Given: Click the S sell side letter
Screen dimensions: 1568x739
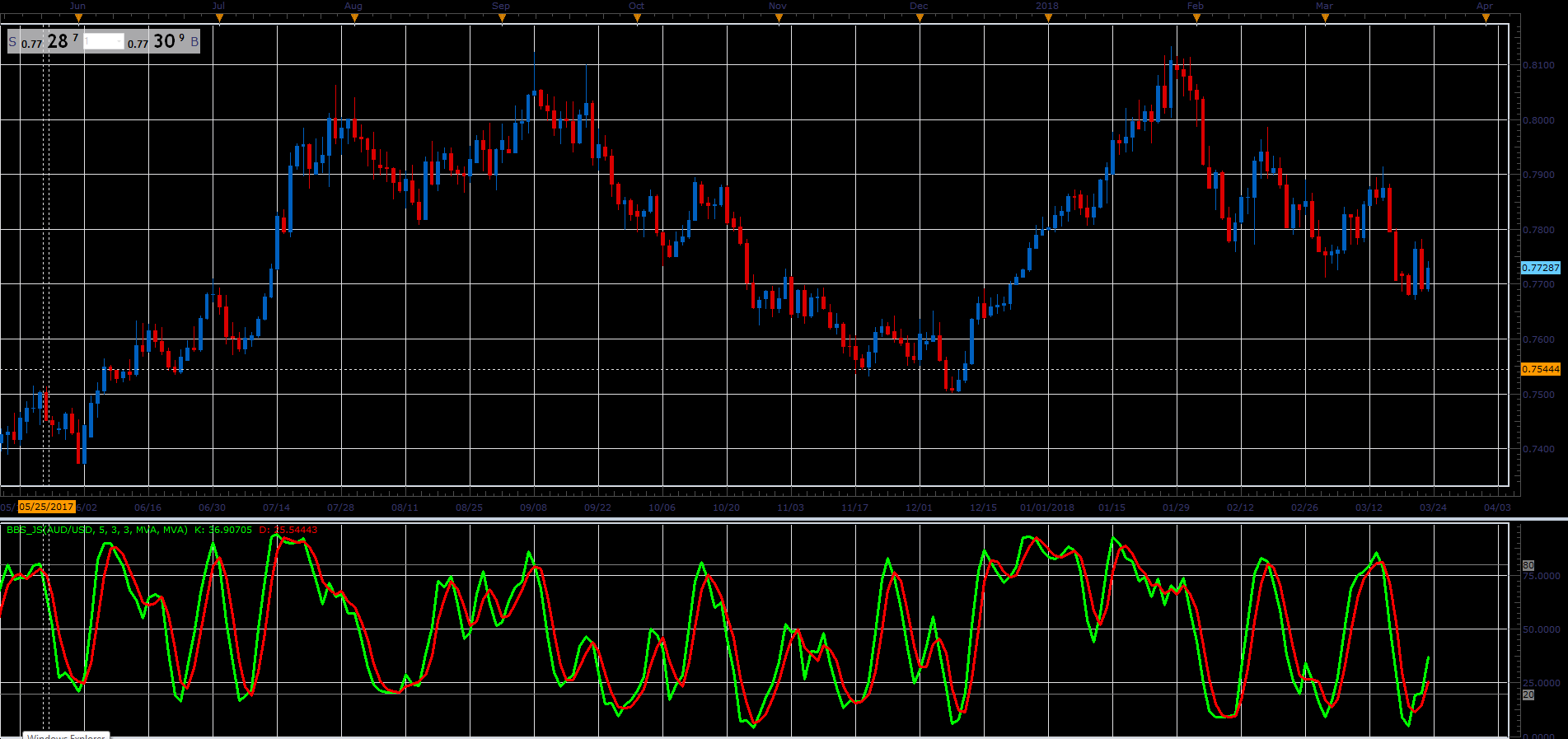Looking at the screenshot, I should point(12,42).
